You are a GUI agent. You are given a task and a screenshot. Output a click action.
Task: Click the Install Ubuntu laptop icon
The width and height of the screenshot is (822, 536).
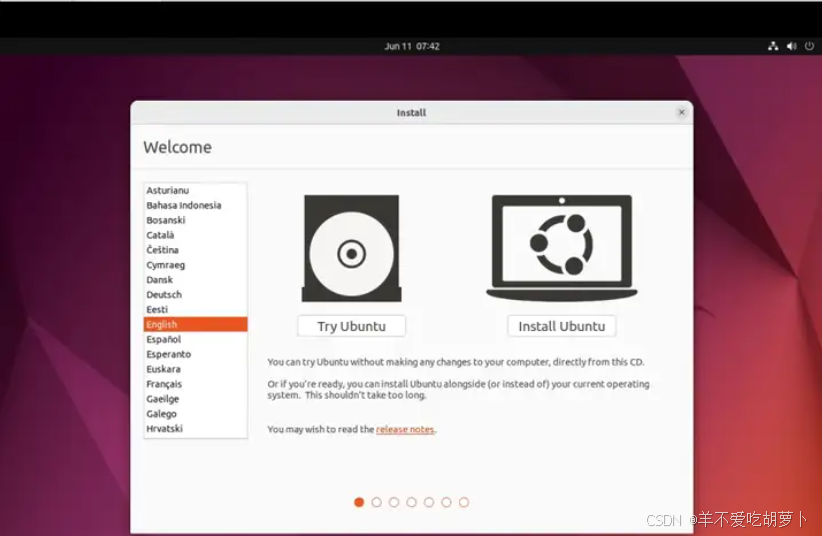click(561, 248)
